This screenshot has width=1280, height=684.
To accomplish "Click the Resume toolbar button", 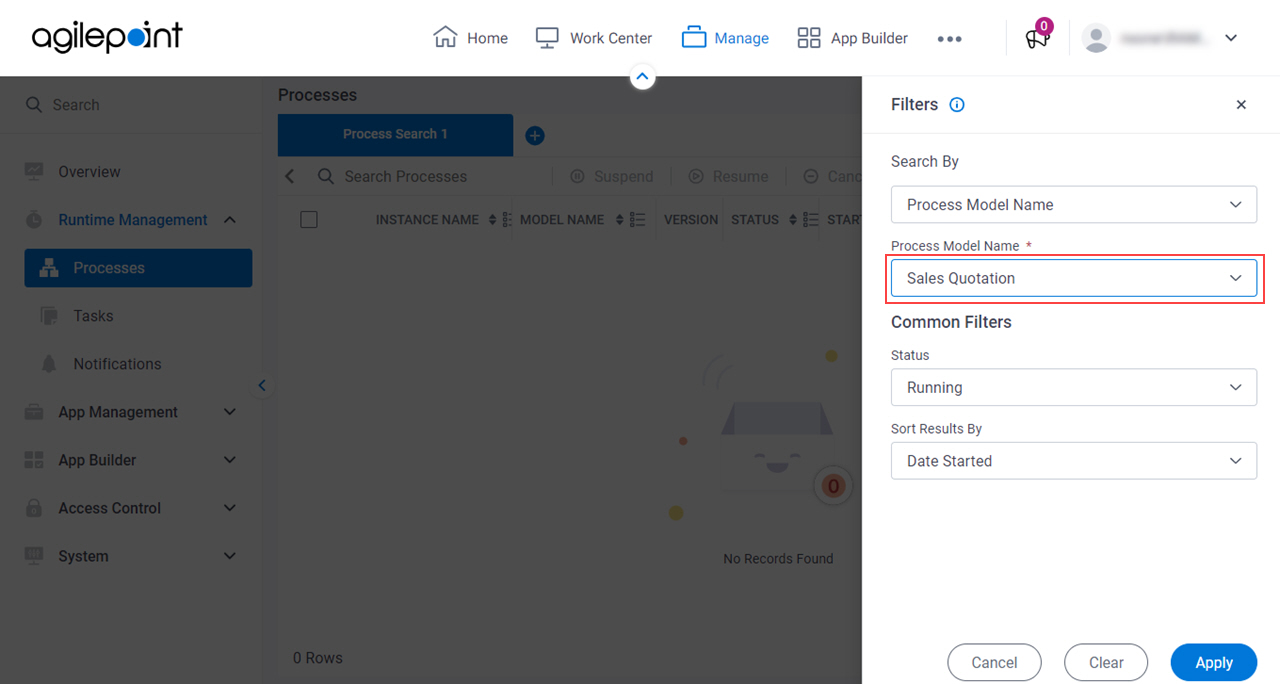I will click(729, 176).
